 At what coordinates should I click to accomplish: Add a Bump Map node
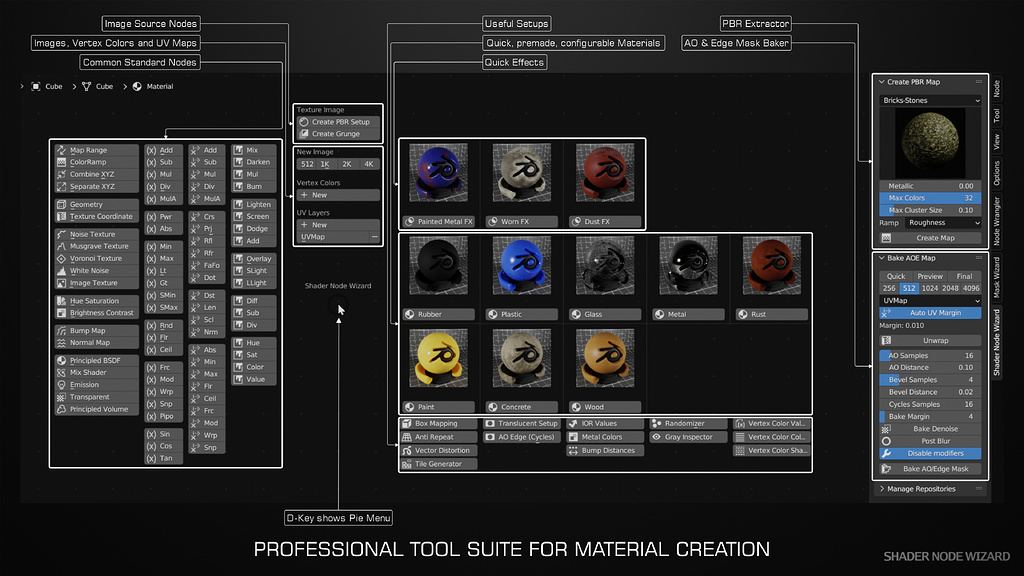tap(97, 330)
